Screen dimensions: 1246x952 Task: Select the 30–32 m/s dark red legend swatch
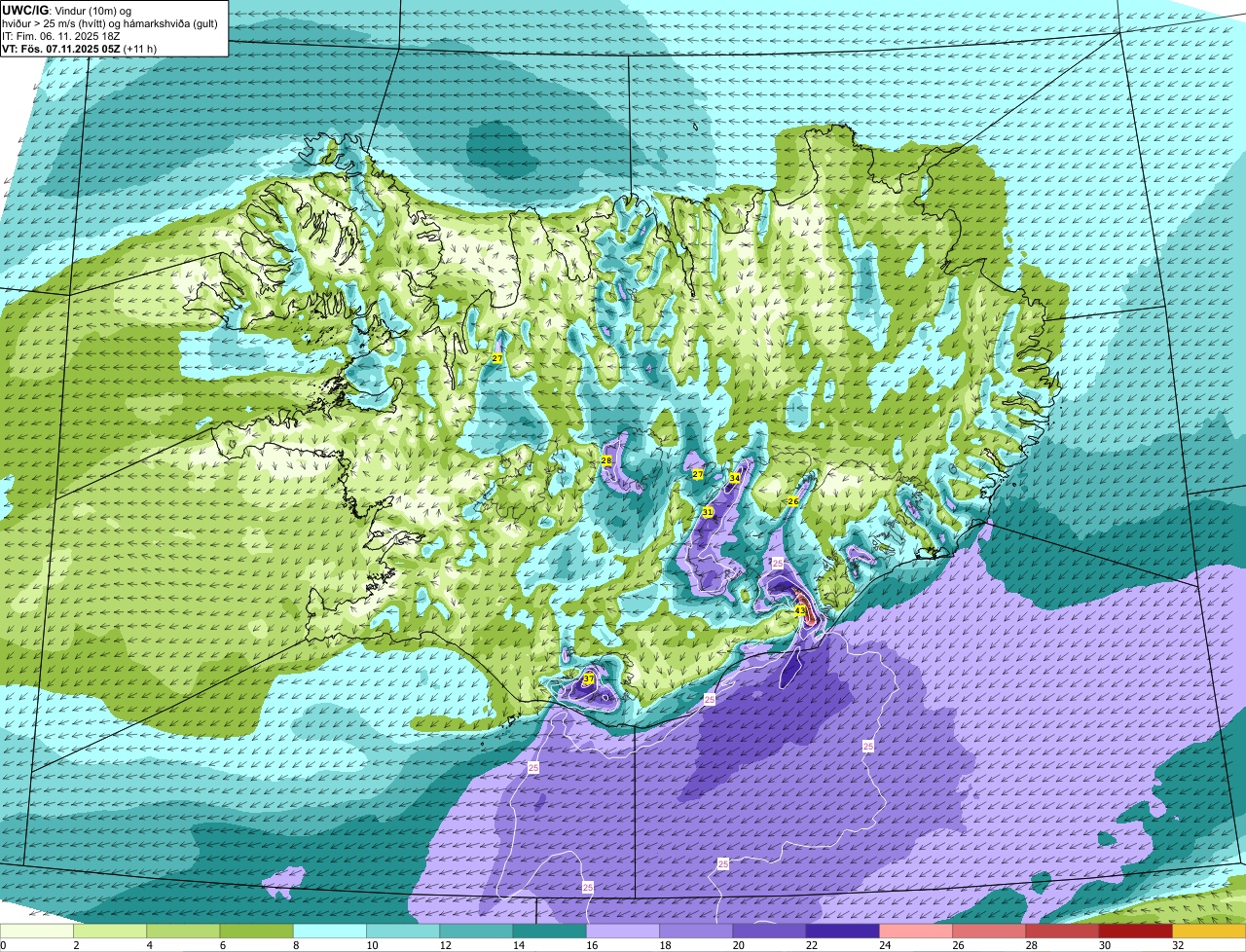[x=1136, y=931]
